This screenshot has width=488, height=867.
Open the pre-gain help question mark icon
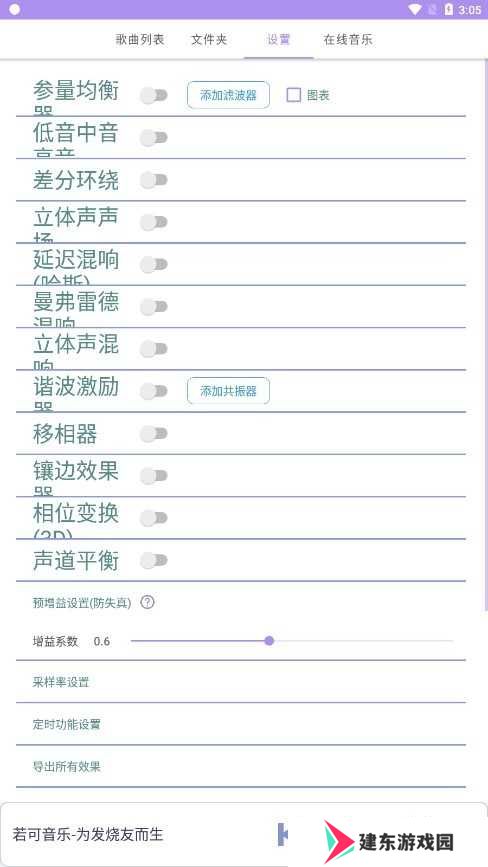point(147,602)
